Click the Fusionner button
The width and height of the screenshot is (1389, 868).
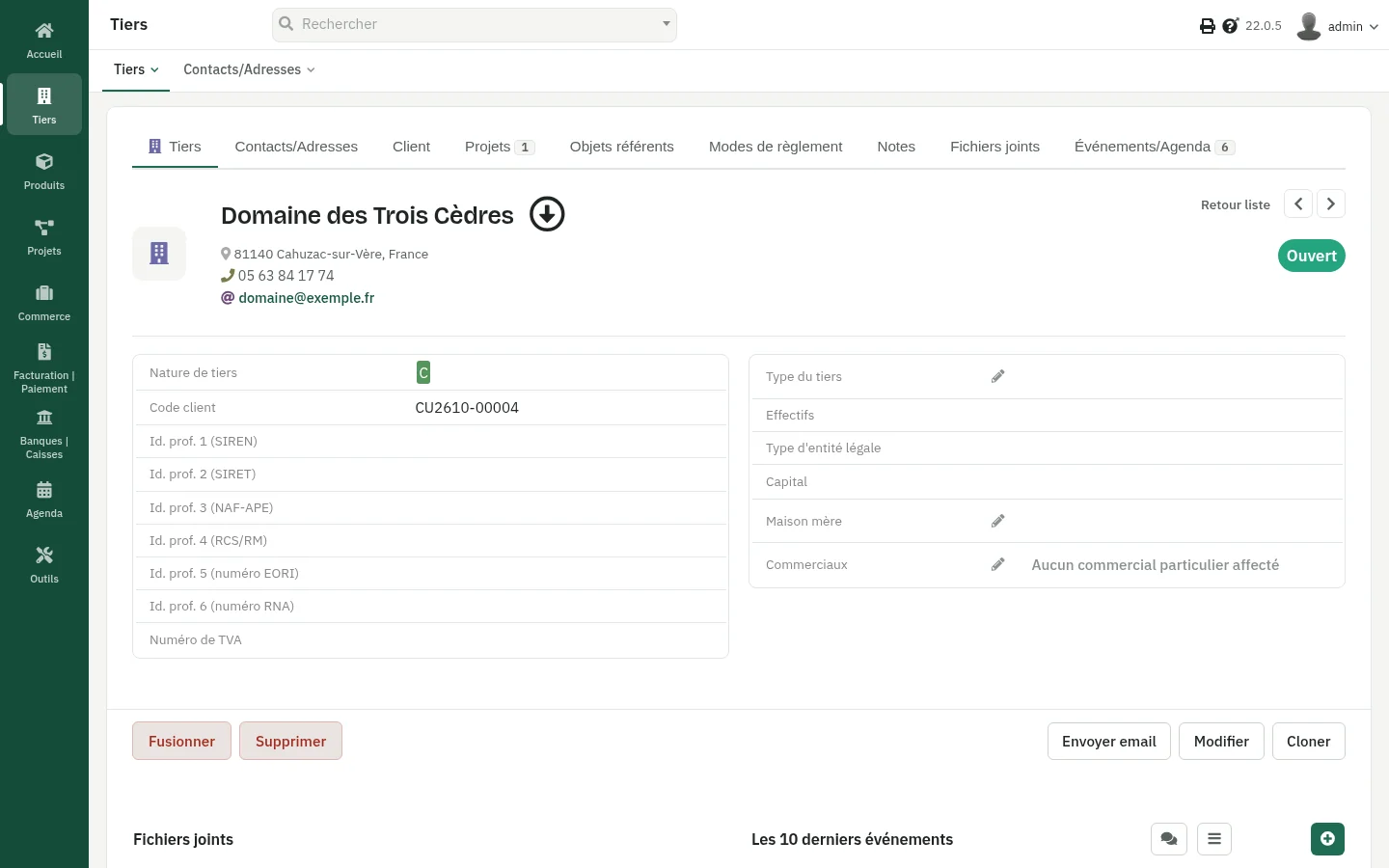(x=181, y=741)
